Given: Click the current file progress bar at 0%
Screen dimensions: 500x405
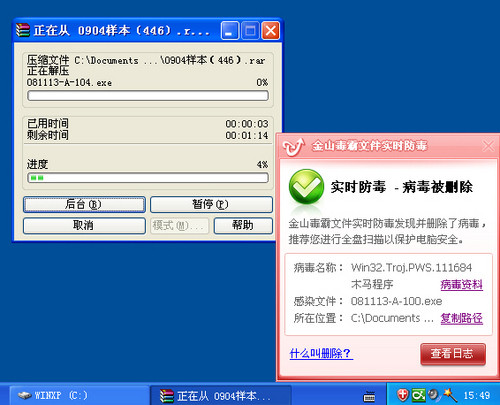Looking at the screenshot, I should [x=148, y=96].
